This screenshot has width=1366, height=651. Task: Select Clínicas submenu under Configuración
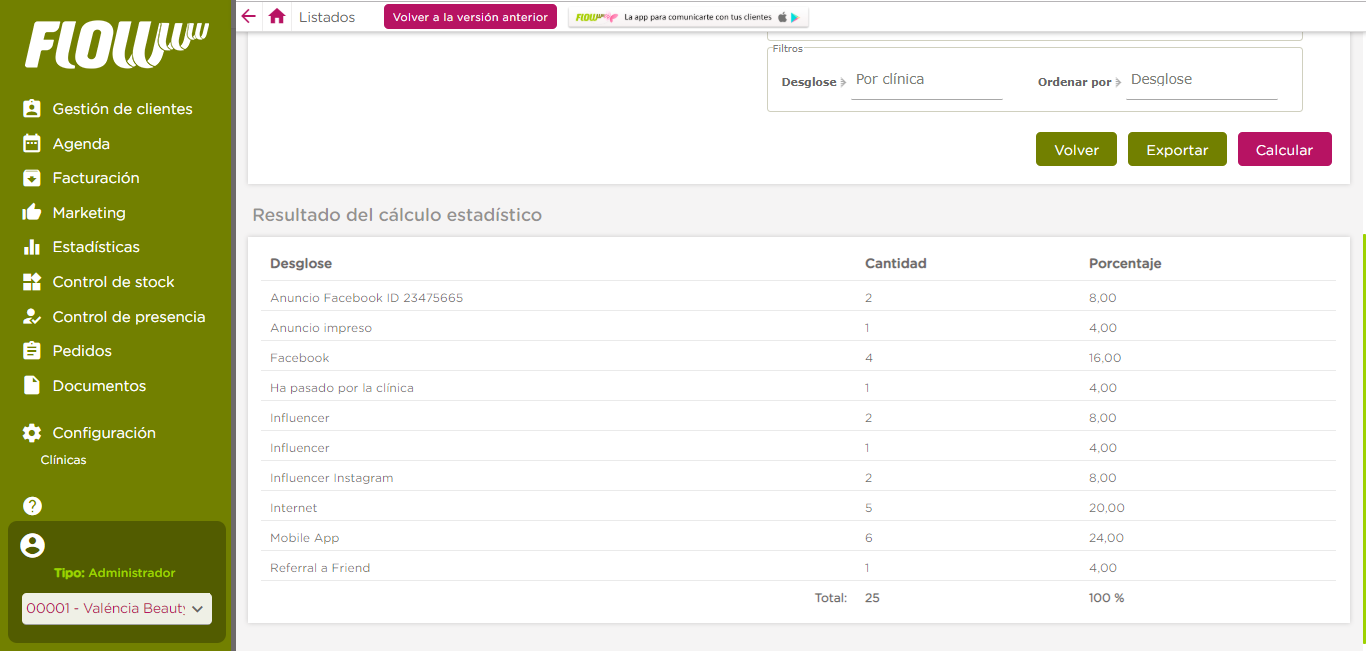click(x=63, y=460)
